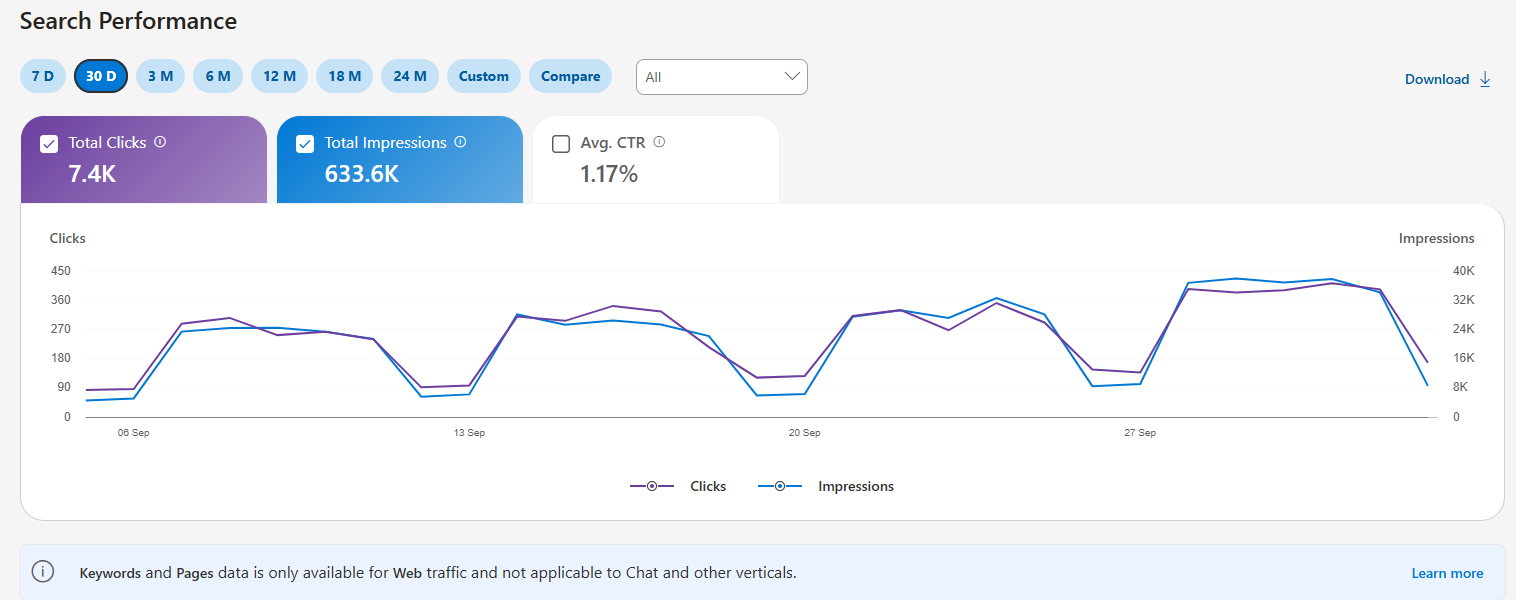Click the Impressions legend marker icon
1516x600 pixels.
[x=780, y=486]
